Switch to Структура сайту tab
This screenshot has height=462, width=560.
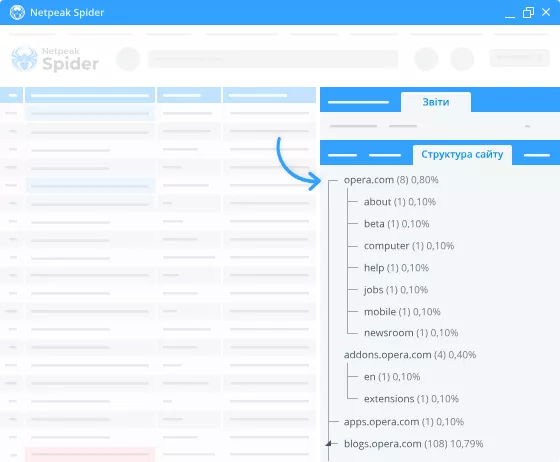tap(462, 155)
